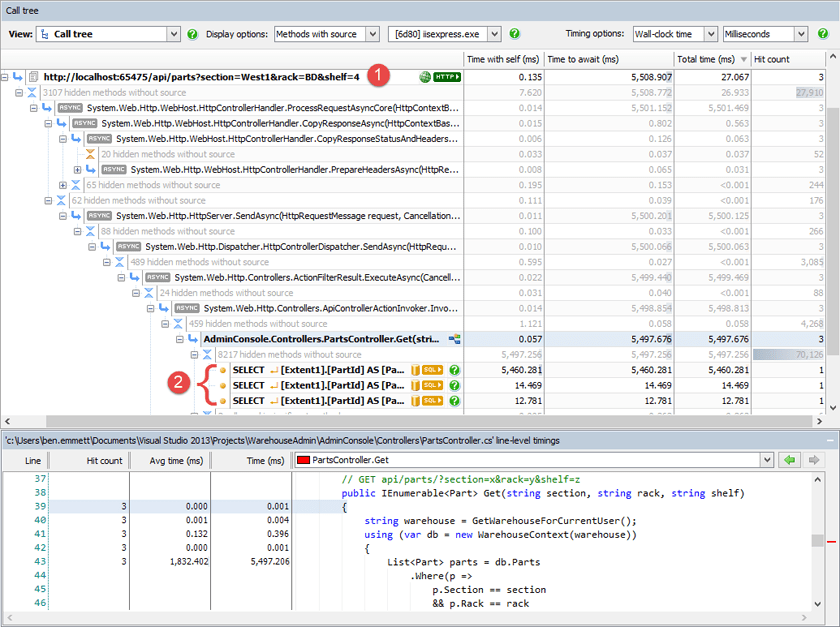The width and height of the screenshot is (840, 627).
Task: Click the help icon next to the third SELECT query
Action: 454,400
